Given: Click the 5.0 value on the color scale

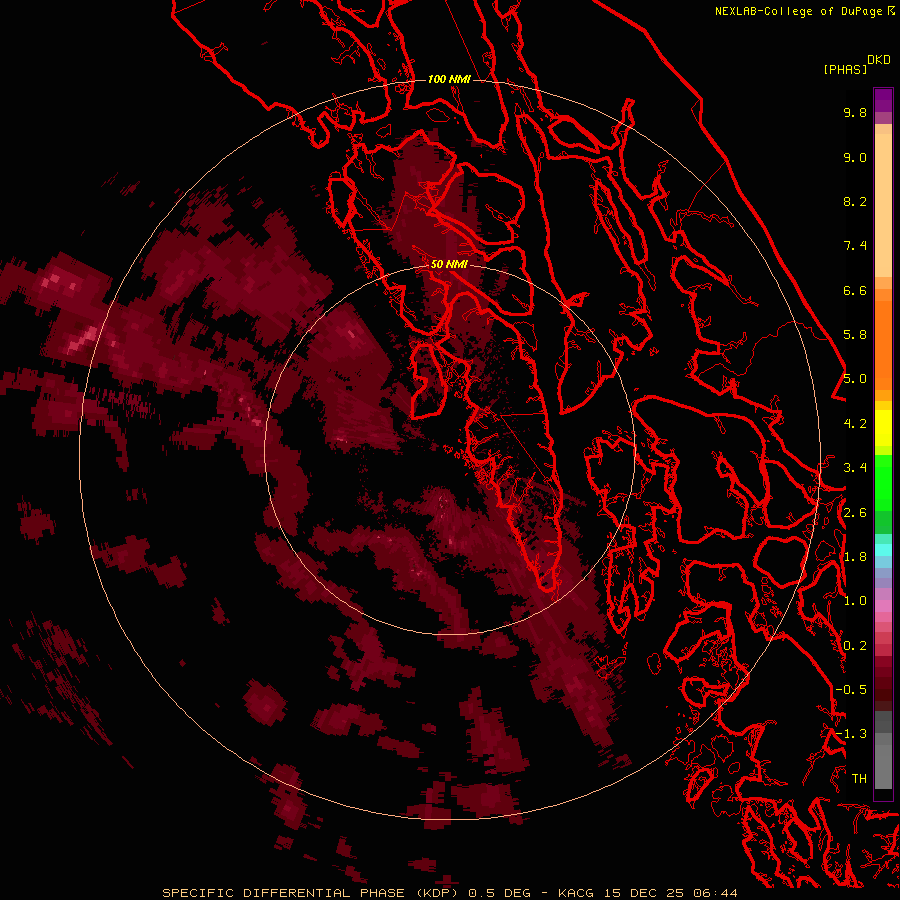Looking at the screenshot, I should 855,379.
